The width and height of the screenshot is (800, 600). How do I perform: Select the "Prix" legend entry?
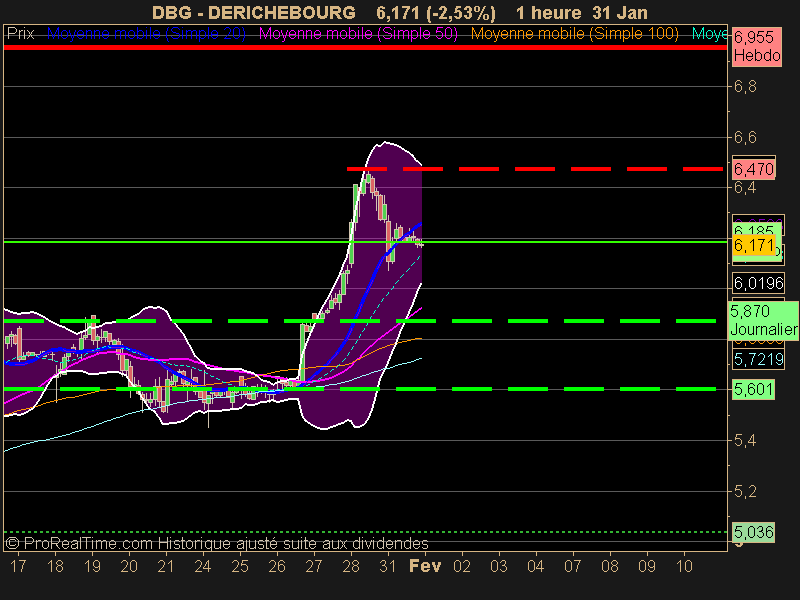[x=20, y=34]
